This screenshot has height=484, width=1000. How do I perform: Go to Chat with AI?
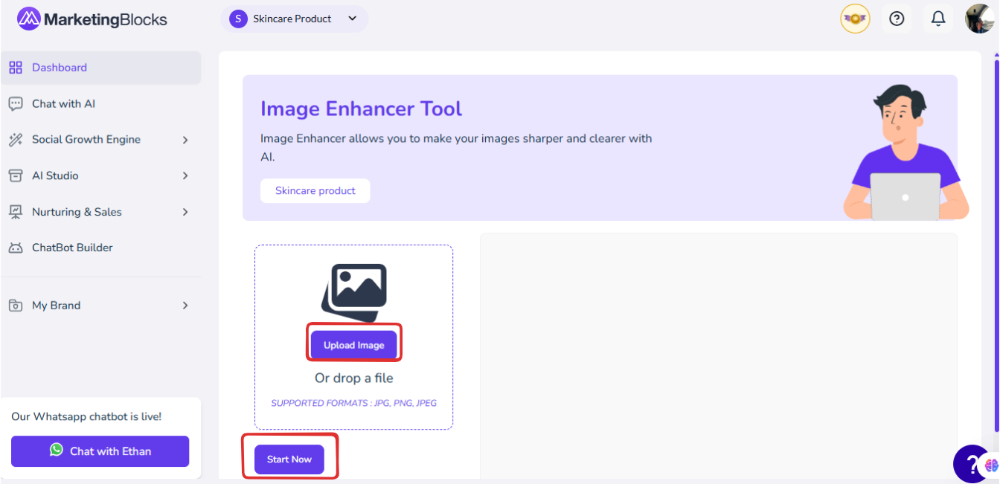point(63,104)
